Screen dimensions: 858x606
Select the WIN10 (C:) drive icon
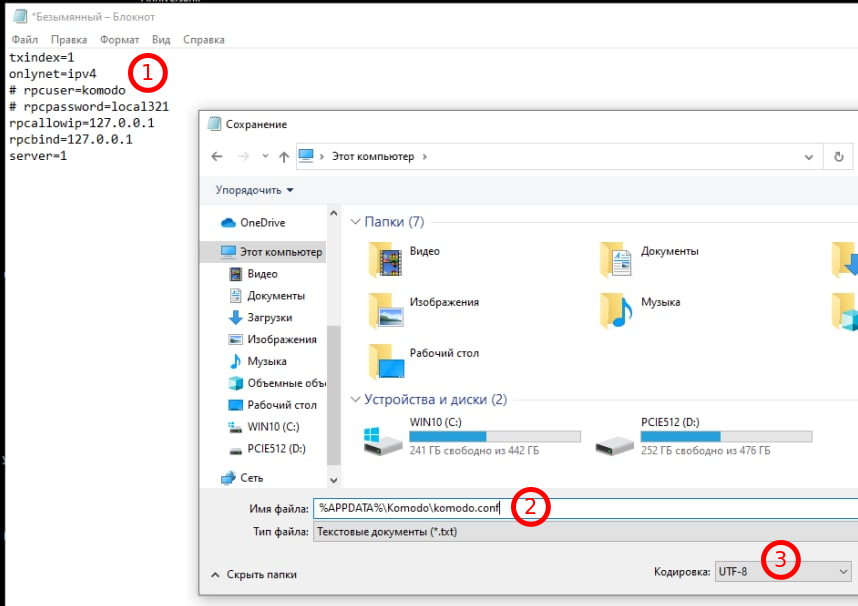382,441
